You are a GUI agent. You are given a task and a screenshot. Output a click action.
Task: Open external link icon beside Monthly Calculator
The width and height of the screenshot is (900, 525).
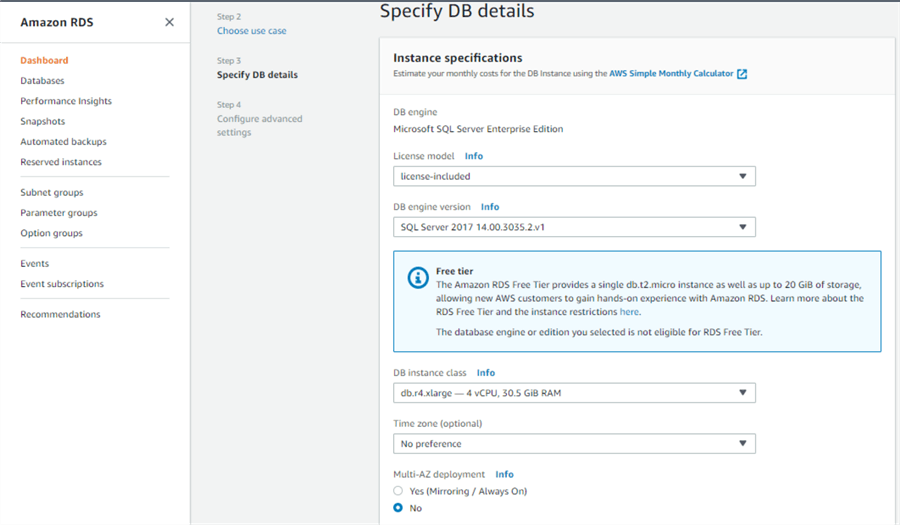point(742,74)
